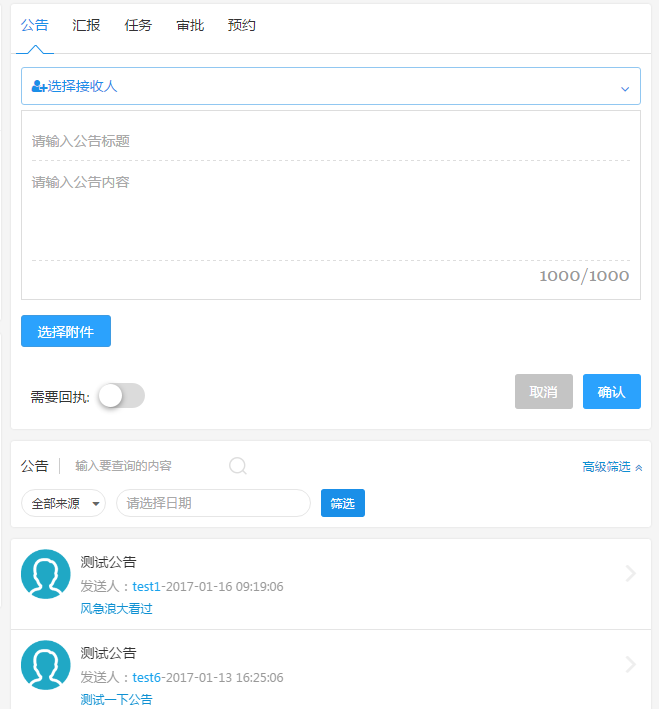Click the search magnifier icon
The image size is (659, 709).
tap(238, 466)
